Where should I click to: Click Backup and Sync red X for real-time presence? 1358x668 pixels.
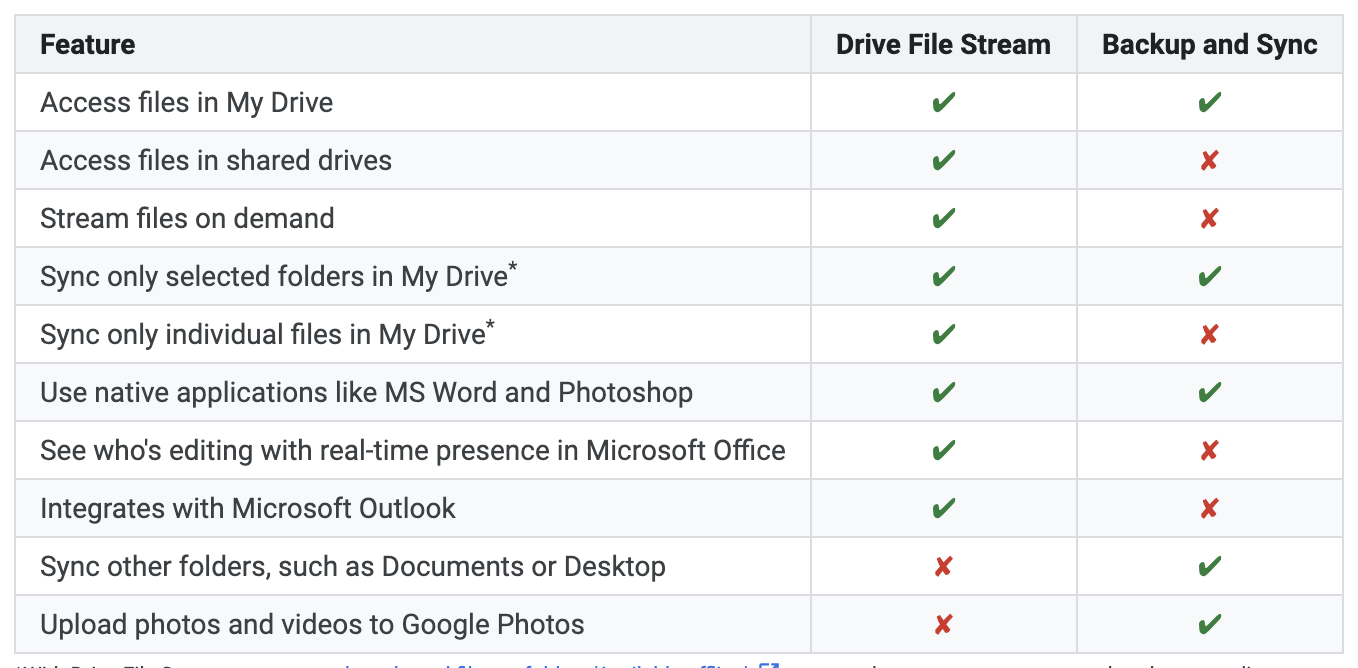coord(1209,451)
